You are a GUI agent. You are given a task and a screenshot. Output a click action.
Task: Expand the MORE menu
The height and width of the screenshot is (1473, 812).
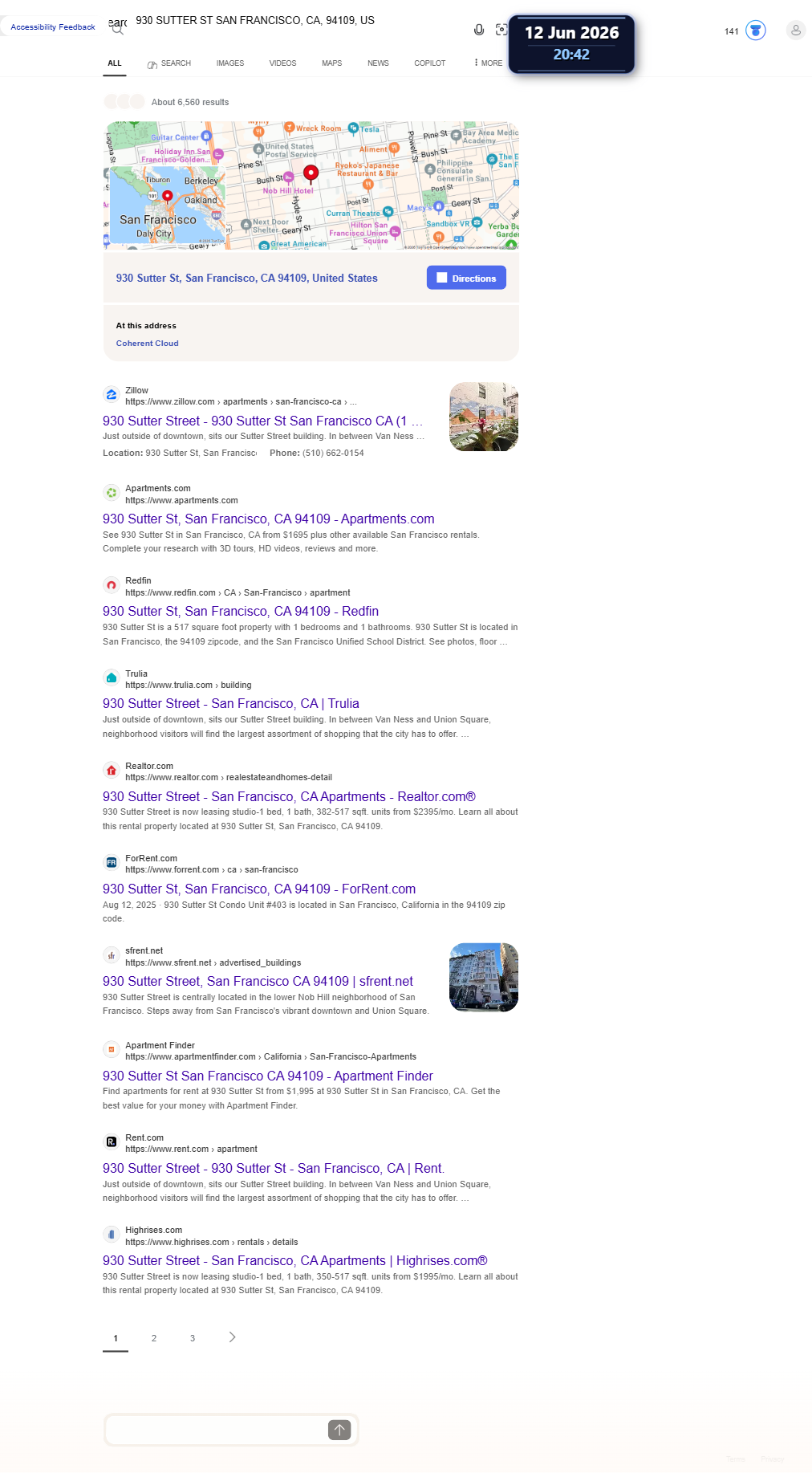(x=488, y=63)
